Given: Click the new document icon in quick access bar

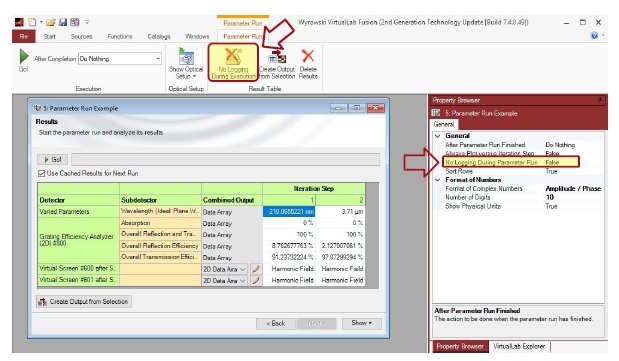Looking at the screenshot, I should tap(32, 22).
